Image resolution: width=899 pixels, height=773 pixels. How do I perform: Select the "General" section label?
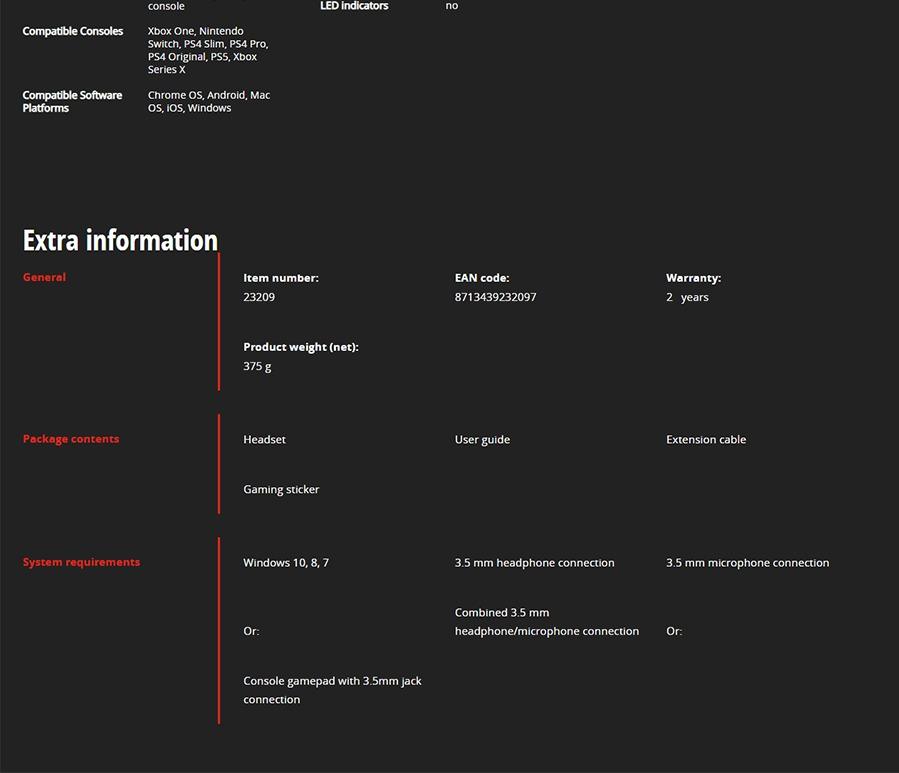[x=44, y=277]
